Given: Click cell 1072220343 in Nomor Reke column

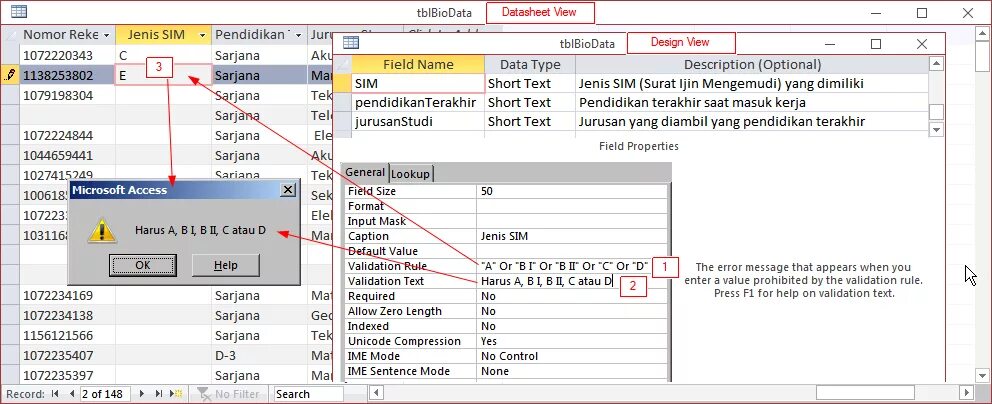Looking at the screenshot, I should 68,56.
